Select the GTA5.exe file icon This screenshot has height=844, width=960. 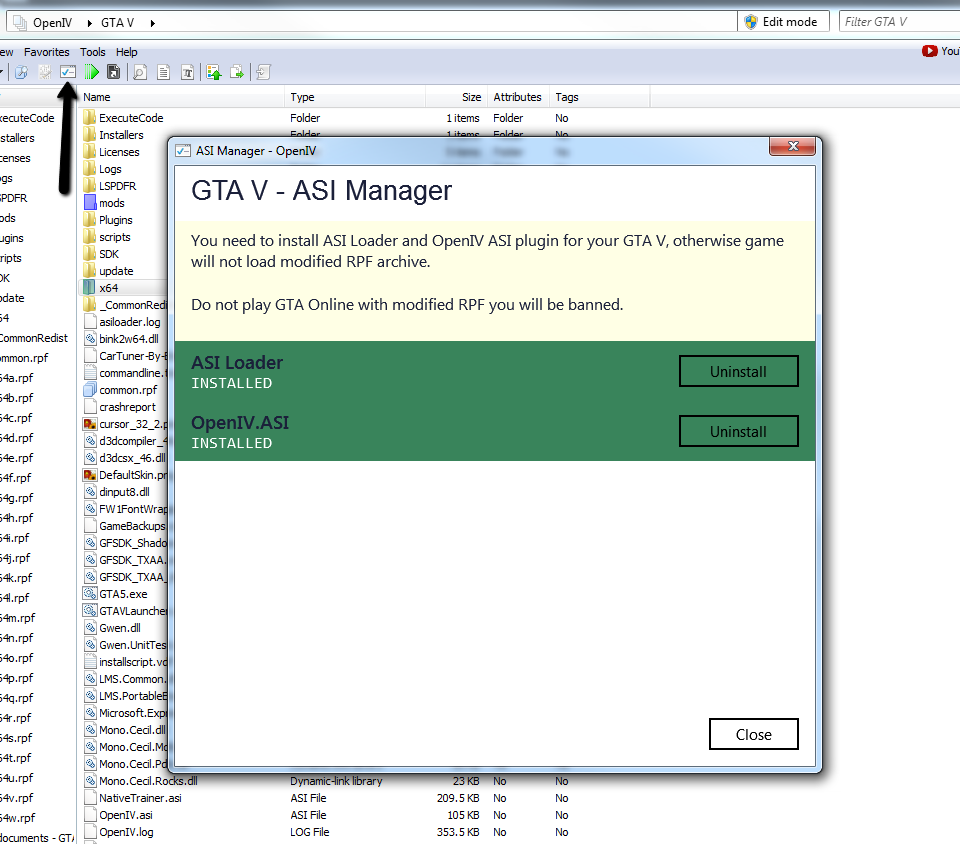90,594
